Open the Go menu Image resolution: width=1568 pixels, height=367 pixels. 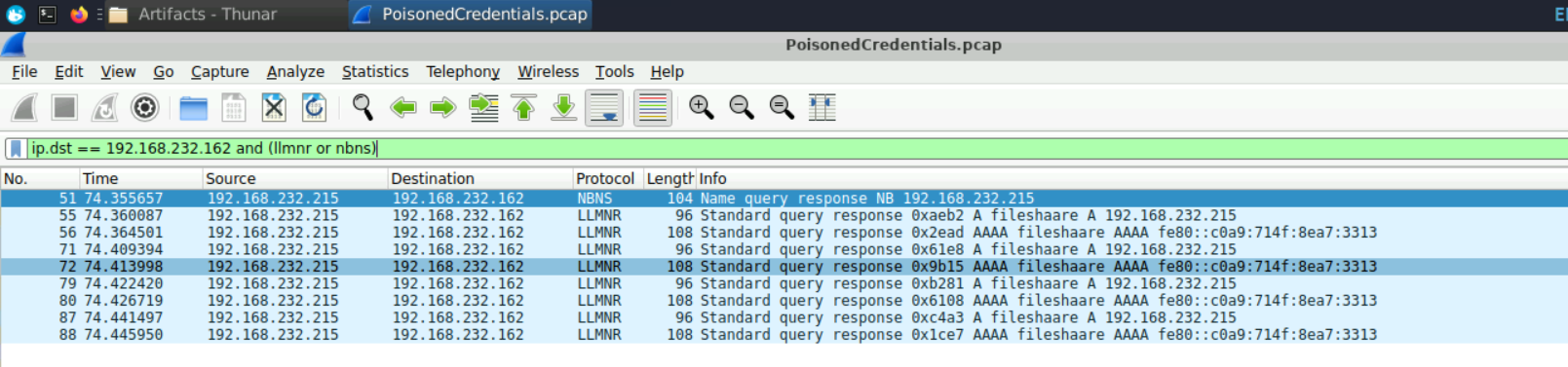[164, 71]
